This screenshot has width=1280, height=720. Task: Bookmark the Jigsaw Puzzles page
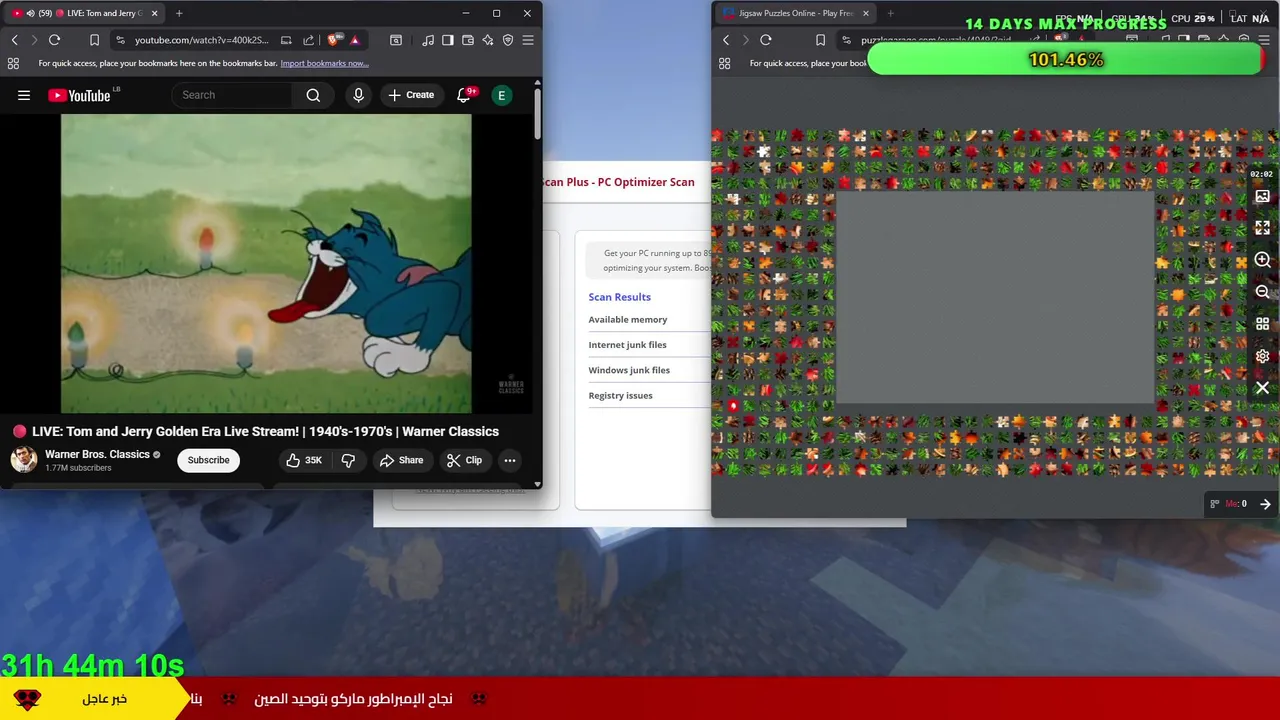820,40
